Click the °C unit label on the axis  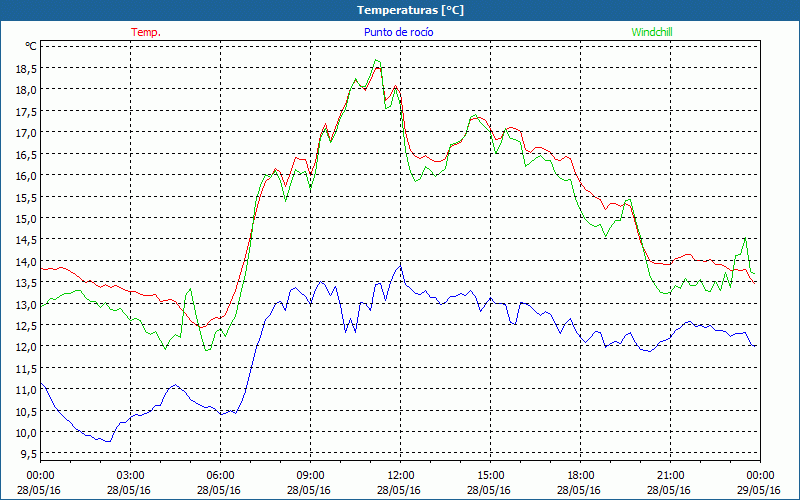click(31, 46)
